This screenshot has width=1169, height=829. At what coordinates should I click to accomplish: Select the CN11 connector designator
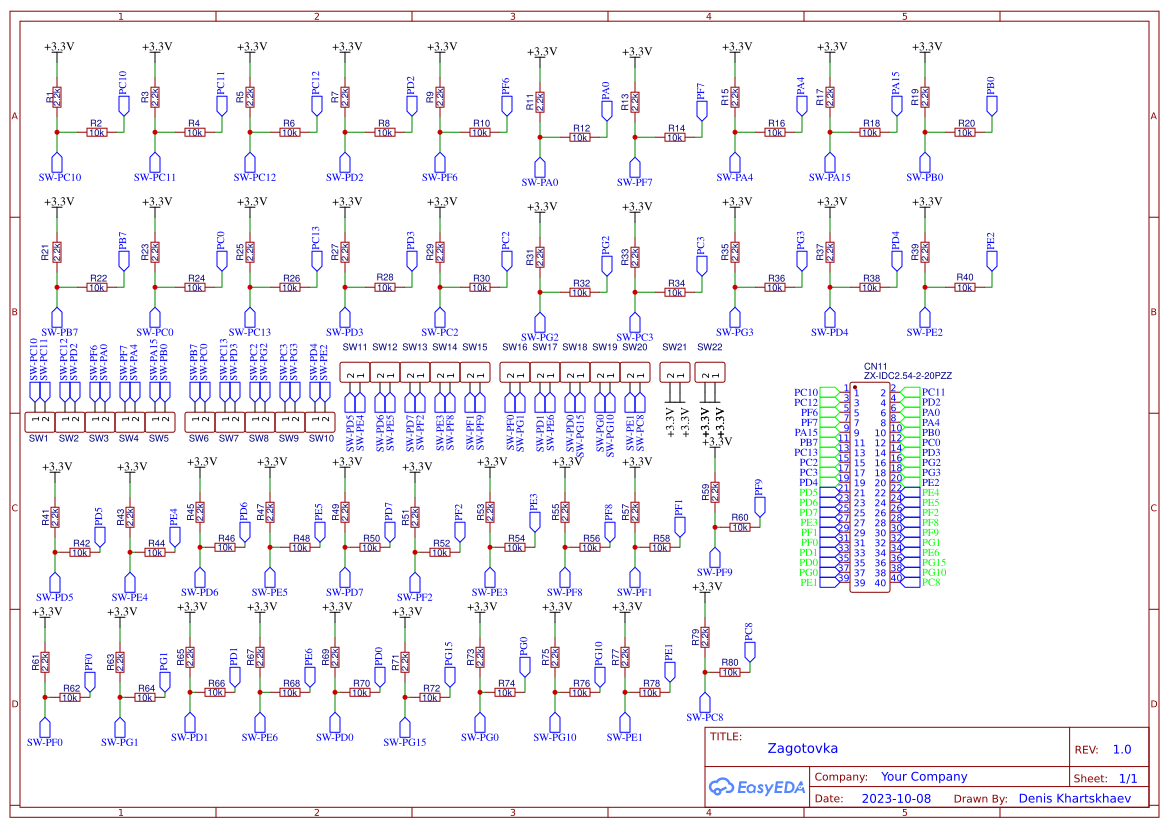[x=875, y=367]
